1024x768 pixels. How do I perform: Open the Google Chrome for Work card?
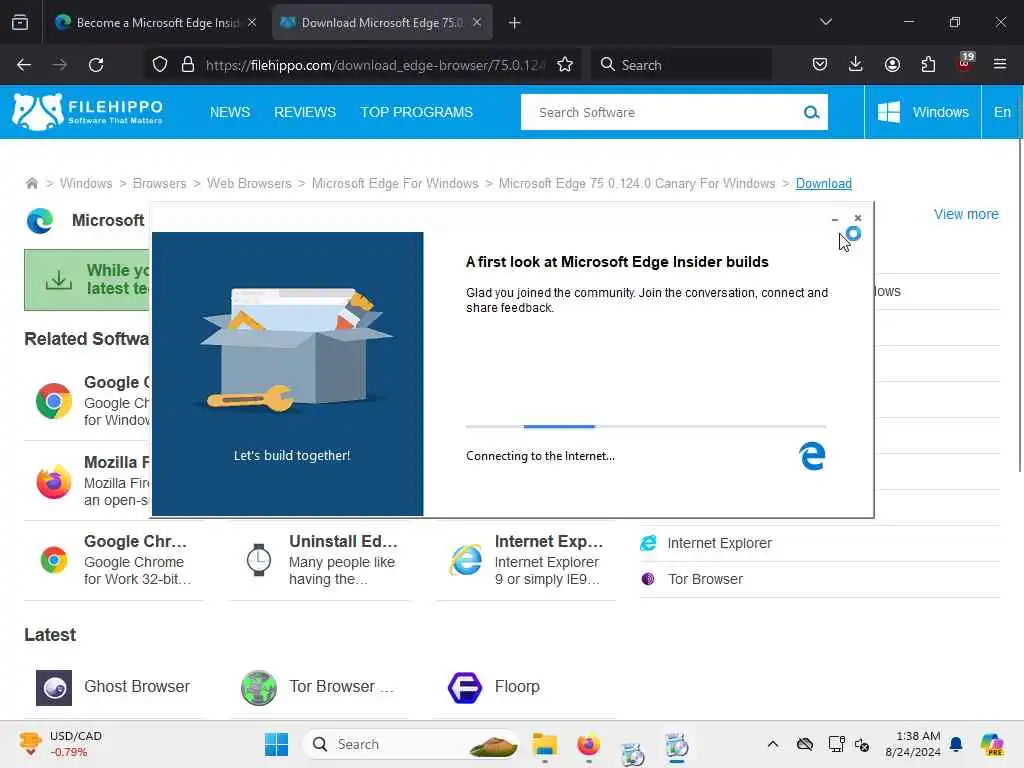coord(114,560)
